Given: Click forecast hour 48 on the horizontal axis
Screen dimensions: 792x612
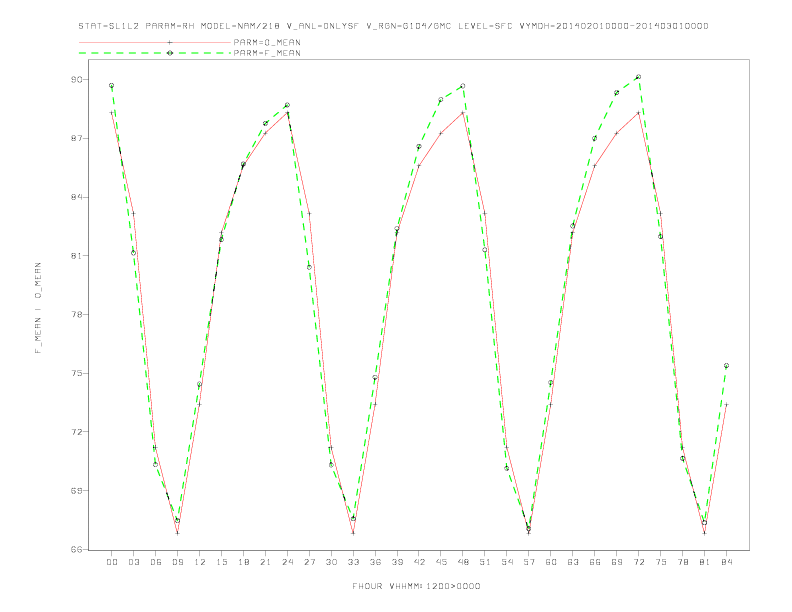Looking at the screenshot, I should pyautogui.click(x=463, y=562).
